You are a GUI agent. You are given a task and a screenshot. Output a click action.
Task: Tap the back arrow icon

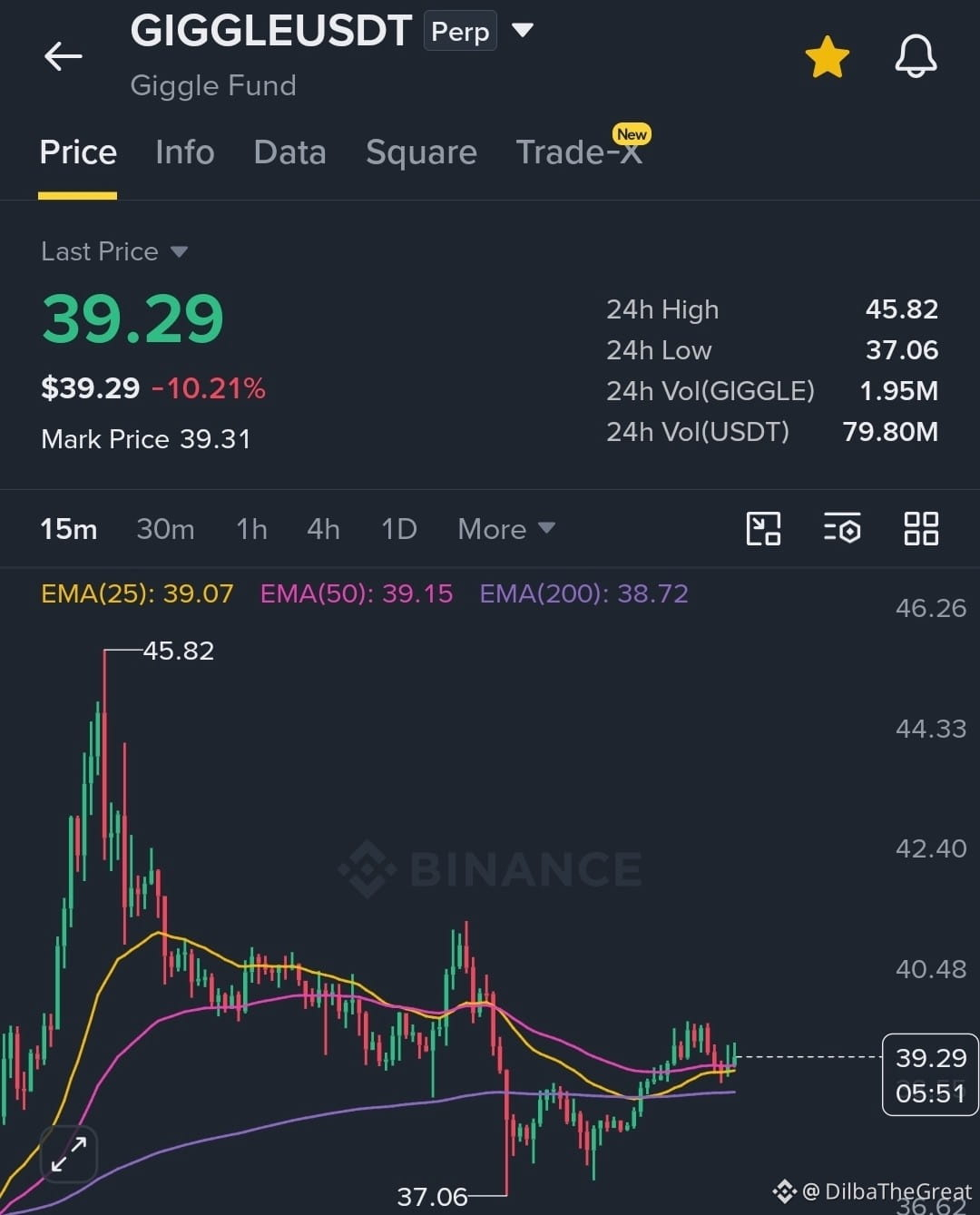63,56
